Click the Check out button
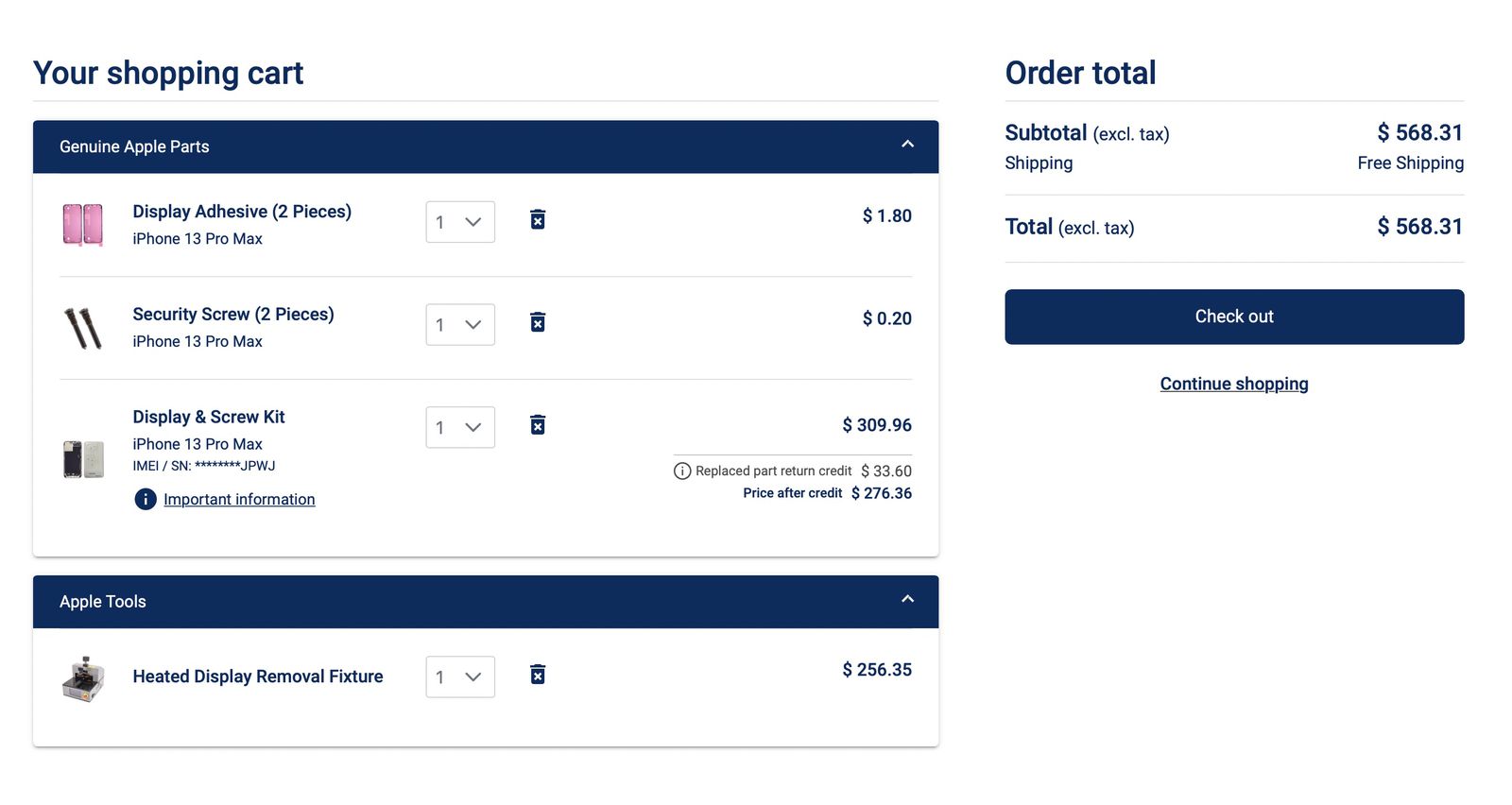Image resolution: width=1512 pixels, height=805 pixels. pyautogui.click(x=1234, y=317)
